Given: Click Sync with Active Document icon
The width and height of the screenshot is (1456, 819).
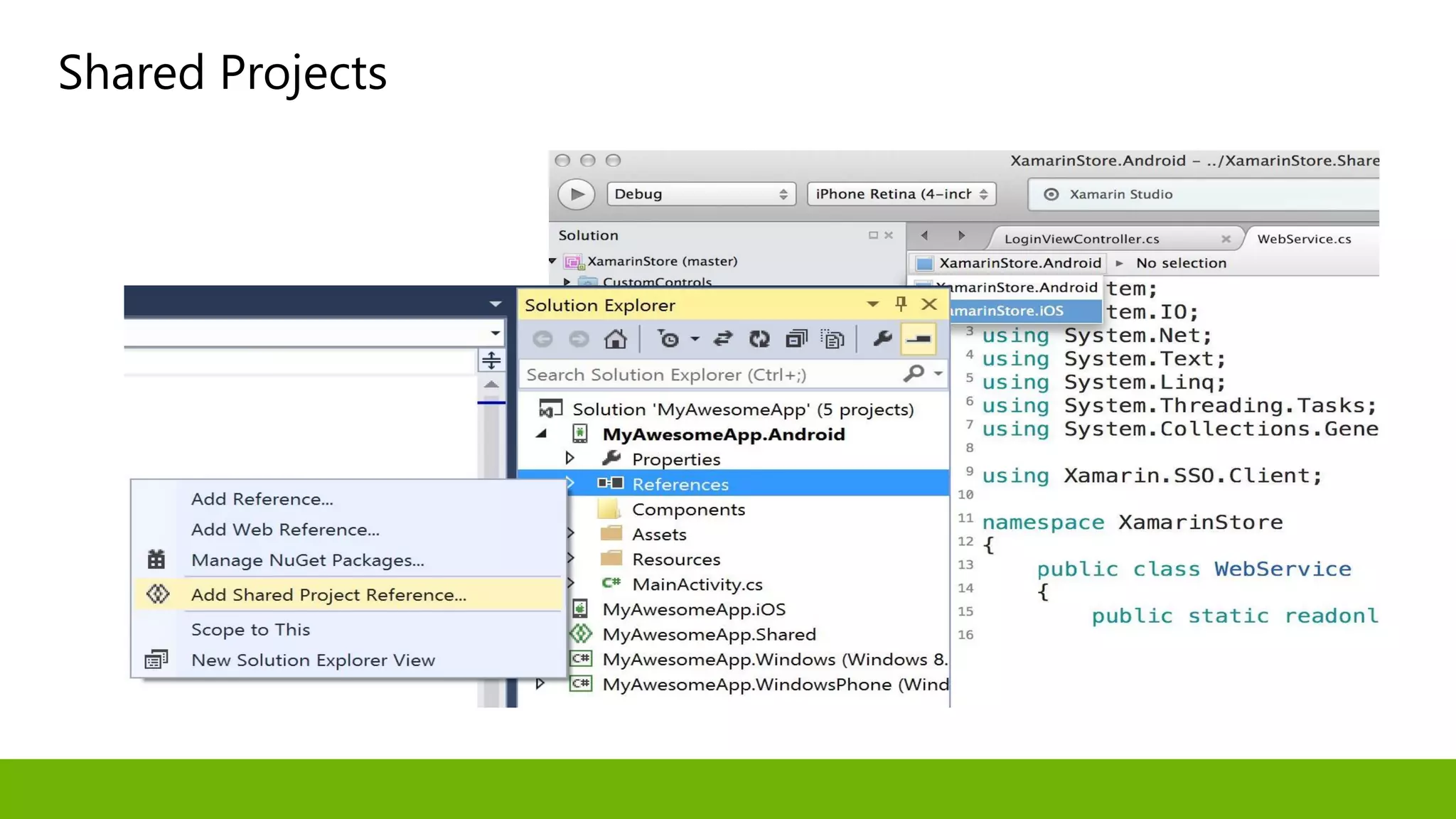Looking at the screenshot, I should 723,339.
